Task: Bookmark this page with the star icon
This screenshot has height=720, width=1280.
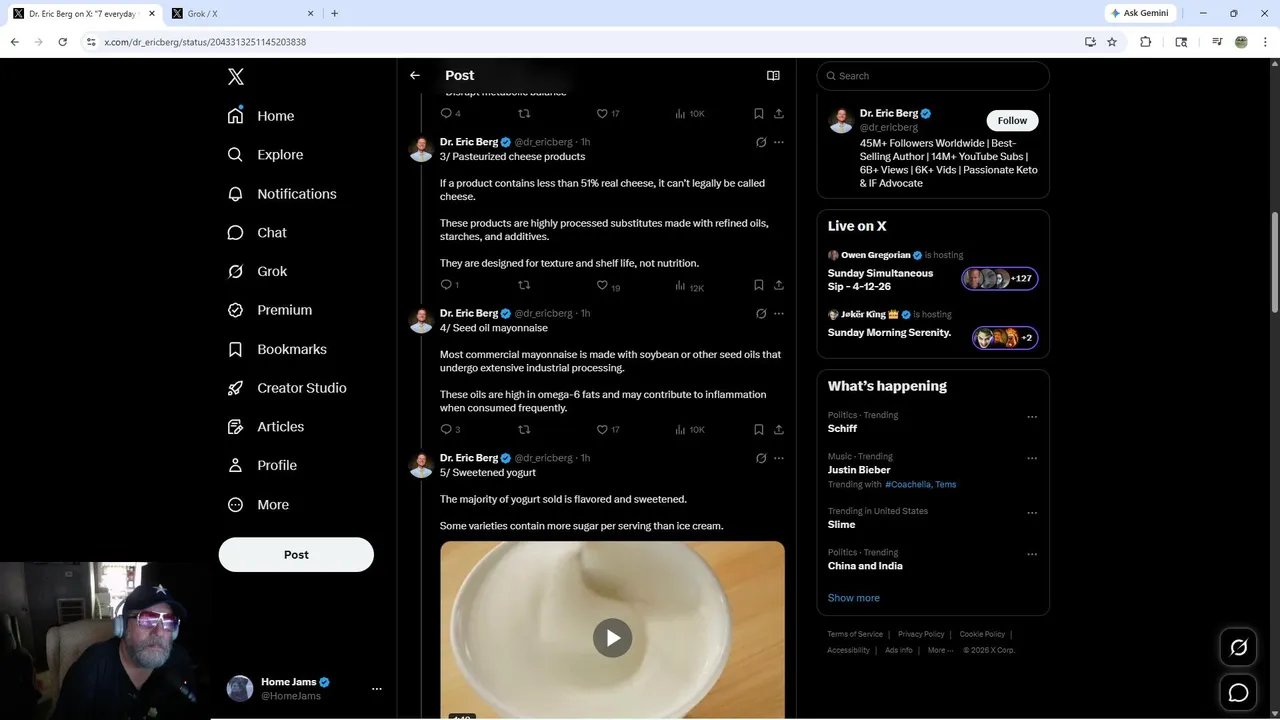Action: pyautogui.click(x=1112, y=42)
